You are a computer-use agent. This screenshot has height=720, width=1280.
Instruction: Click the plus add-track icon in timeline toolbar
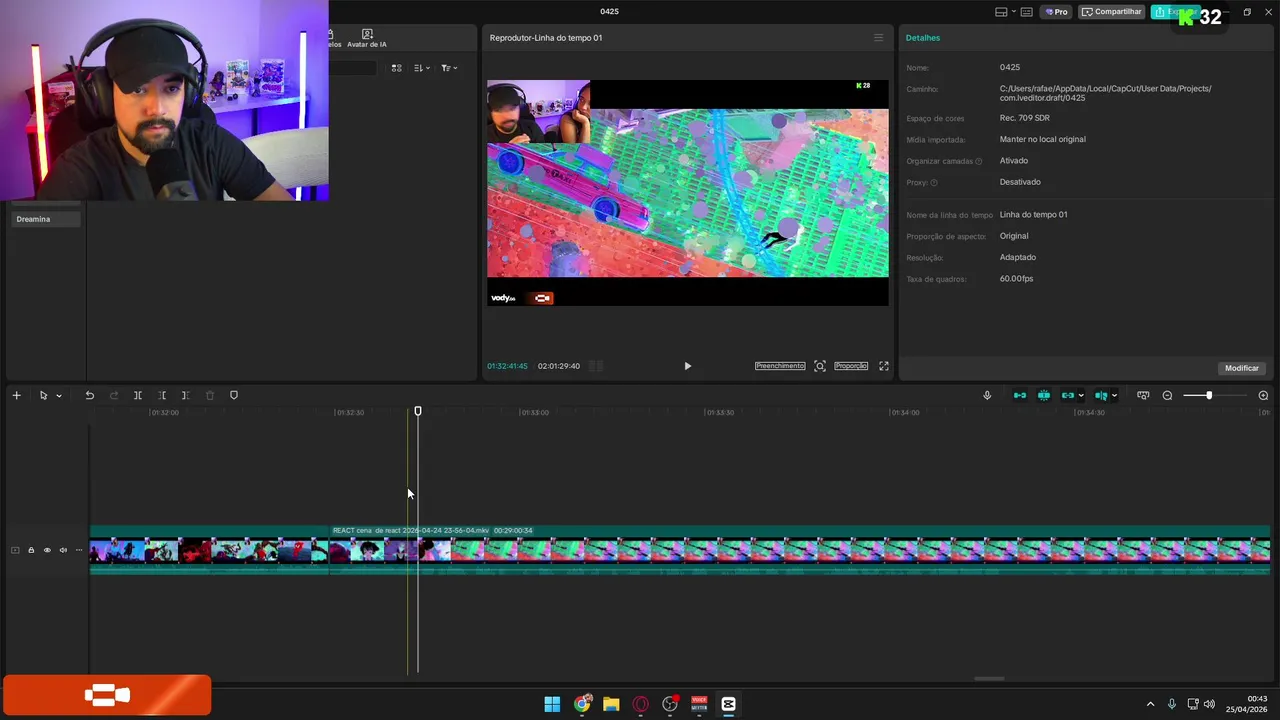16,395
